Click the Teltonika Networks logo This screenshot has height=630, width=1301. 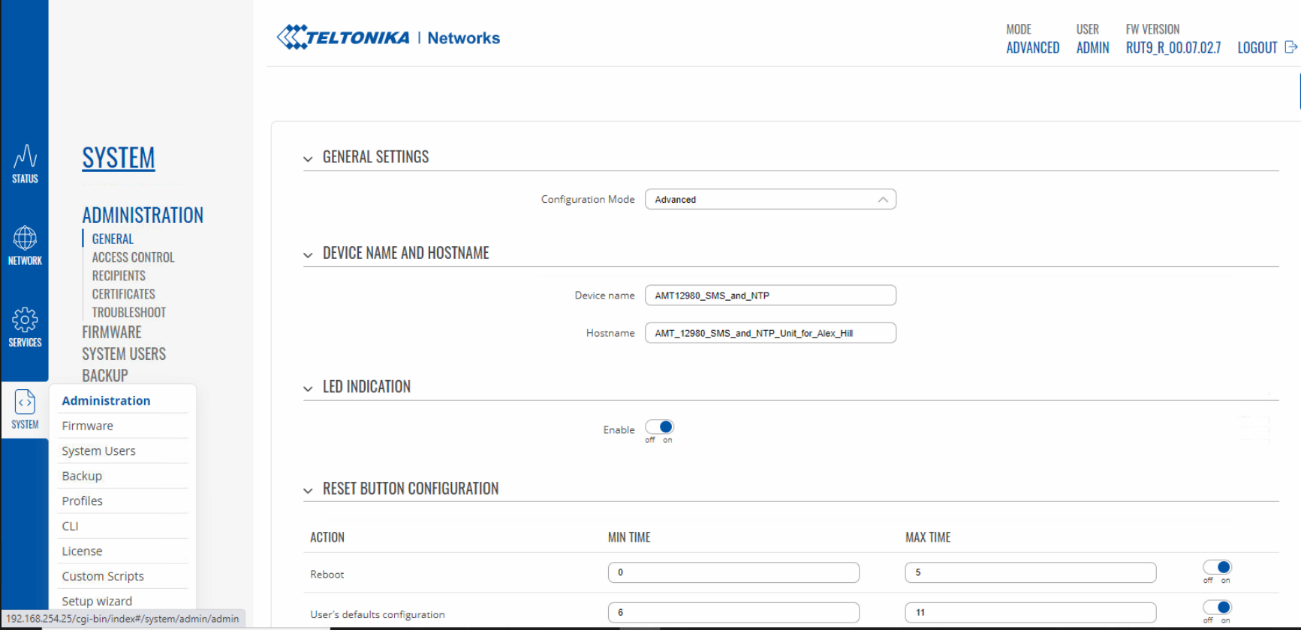[388, 38]
